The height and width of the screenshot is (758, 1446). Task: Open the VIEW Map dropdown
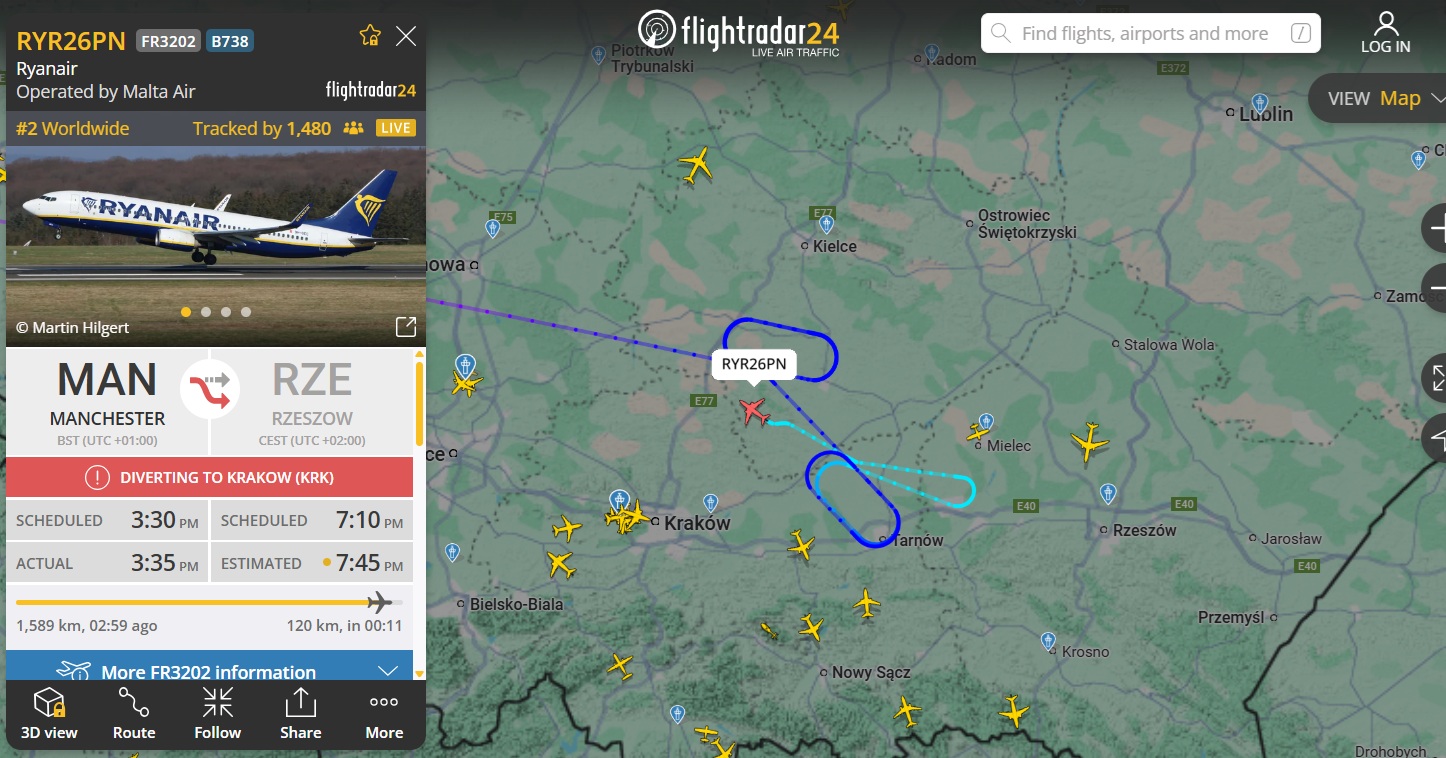pos(1386,98)
